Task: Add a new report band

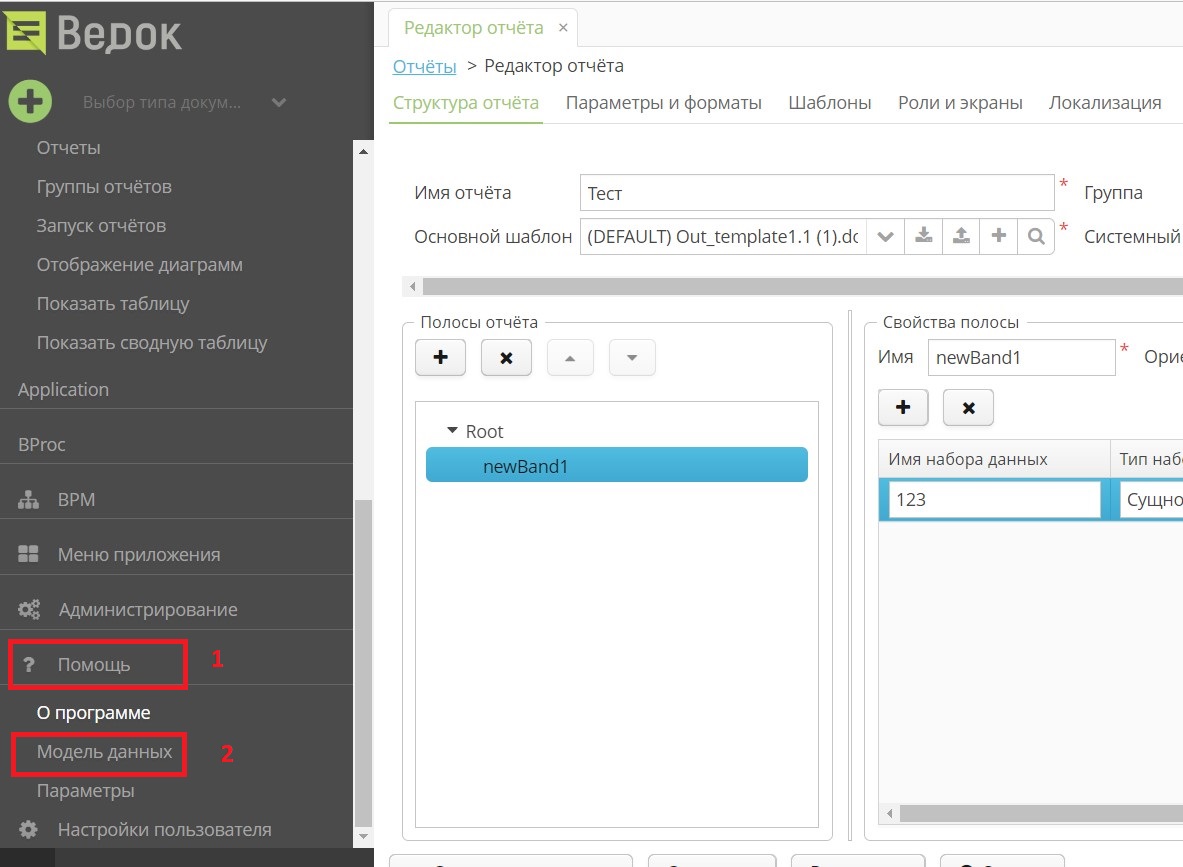Action: (x=440, y=357)
